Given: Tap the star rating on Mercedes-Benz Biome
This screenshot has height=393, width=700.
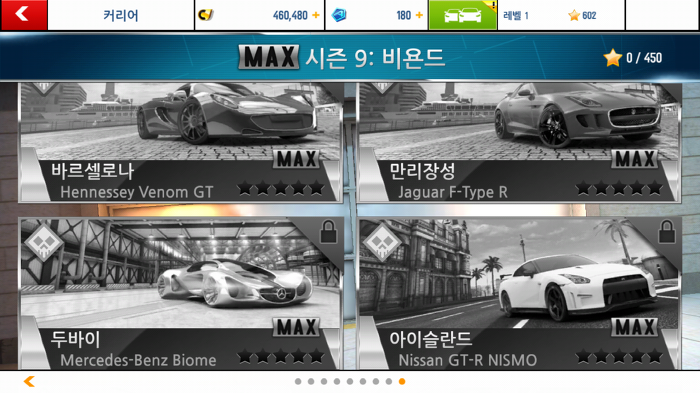Looking at the screenshot, I should (281, 356).
